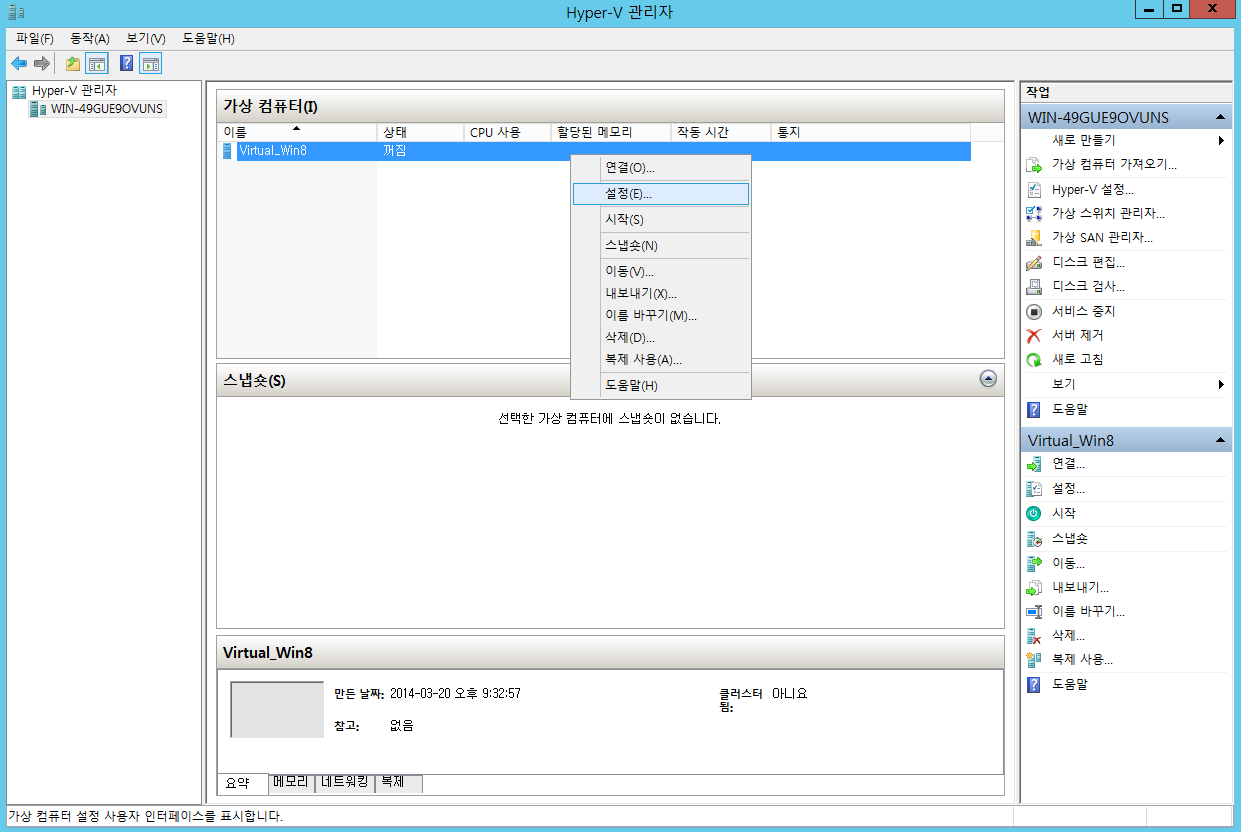Click 복제 사용... under Virtual_Win8 actions
1241x832 pixels.
[1126, 659]
